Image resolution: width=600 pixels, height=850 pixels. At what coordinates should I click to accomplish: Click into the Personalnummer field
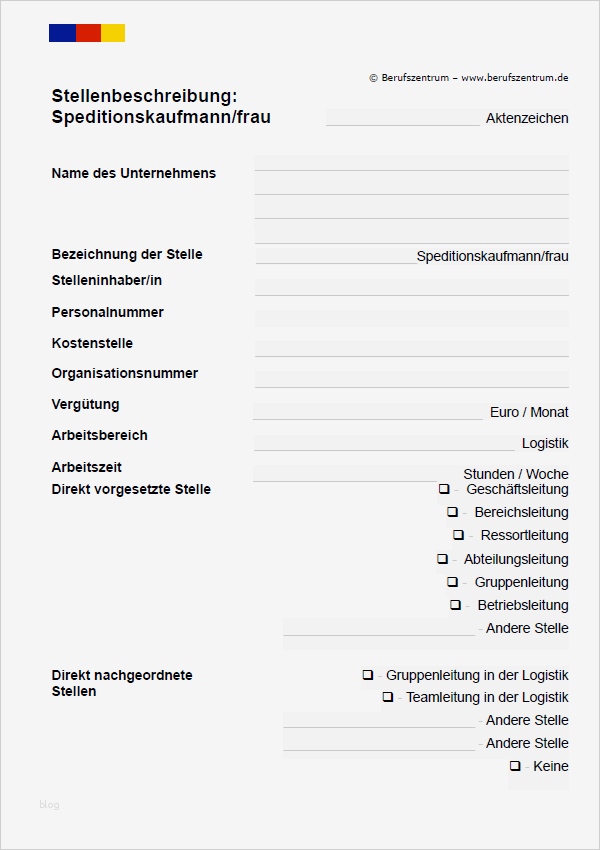(x=411, y=318)
